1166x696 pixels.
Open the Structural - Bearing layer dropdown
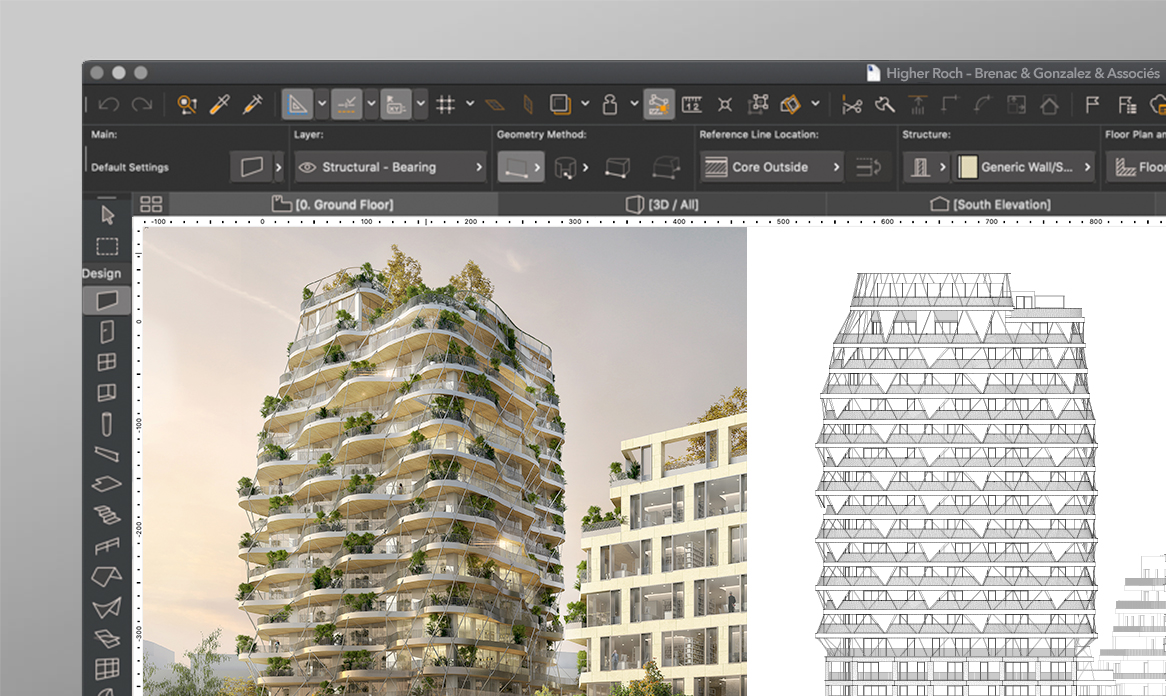391,167
